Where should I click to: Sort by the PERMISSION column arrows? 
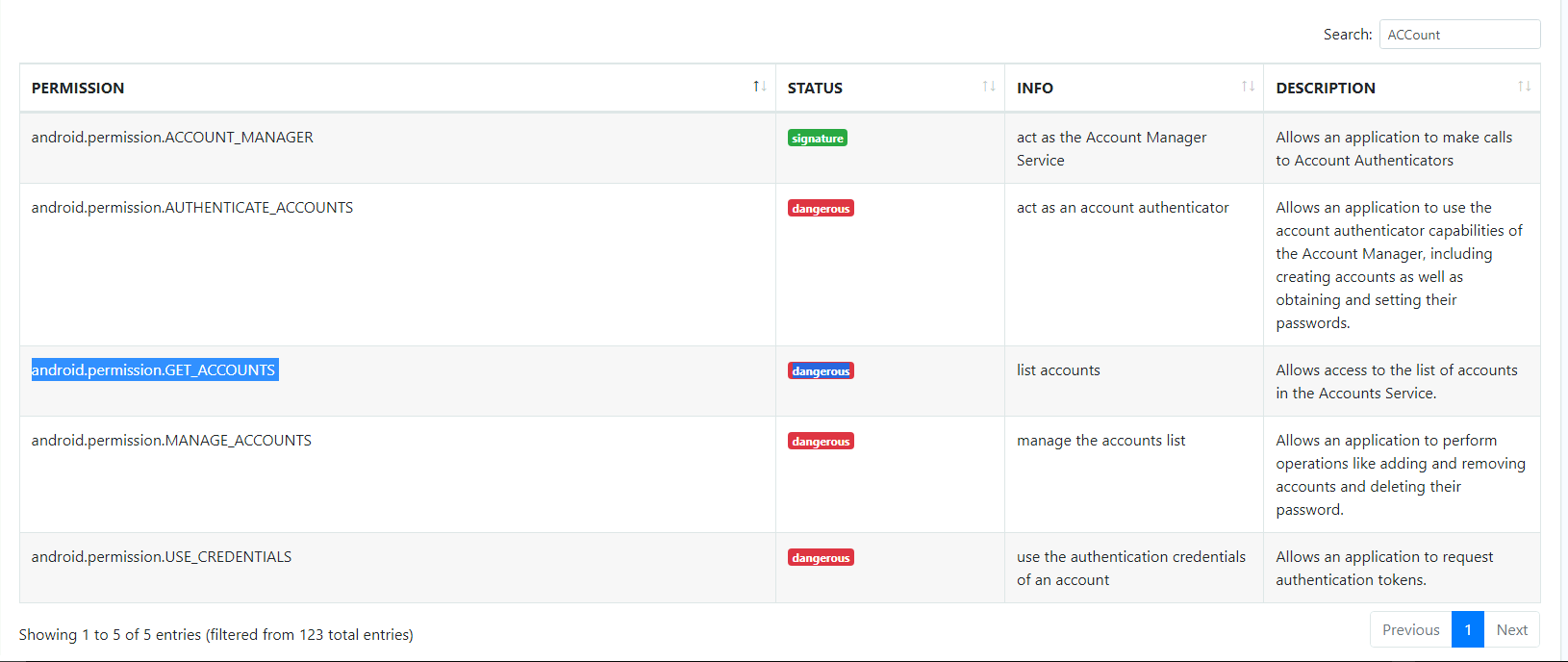click(x=759, y=87)
